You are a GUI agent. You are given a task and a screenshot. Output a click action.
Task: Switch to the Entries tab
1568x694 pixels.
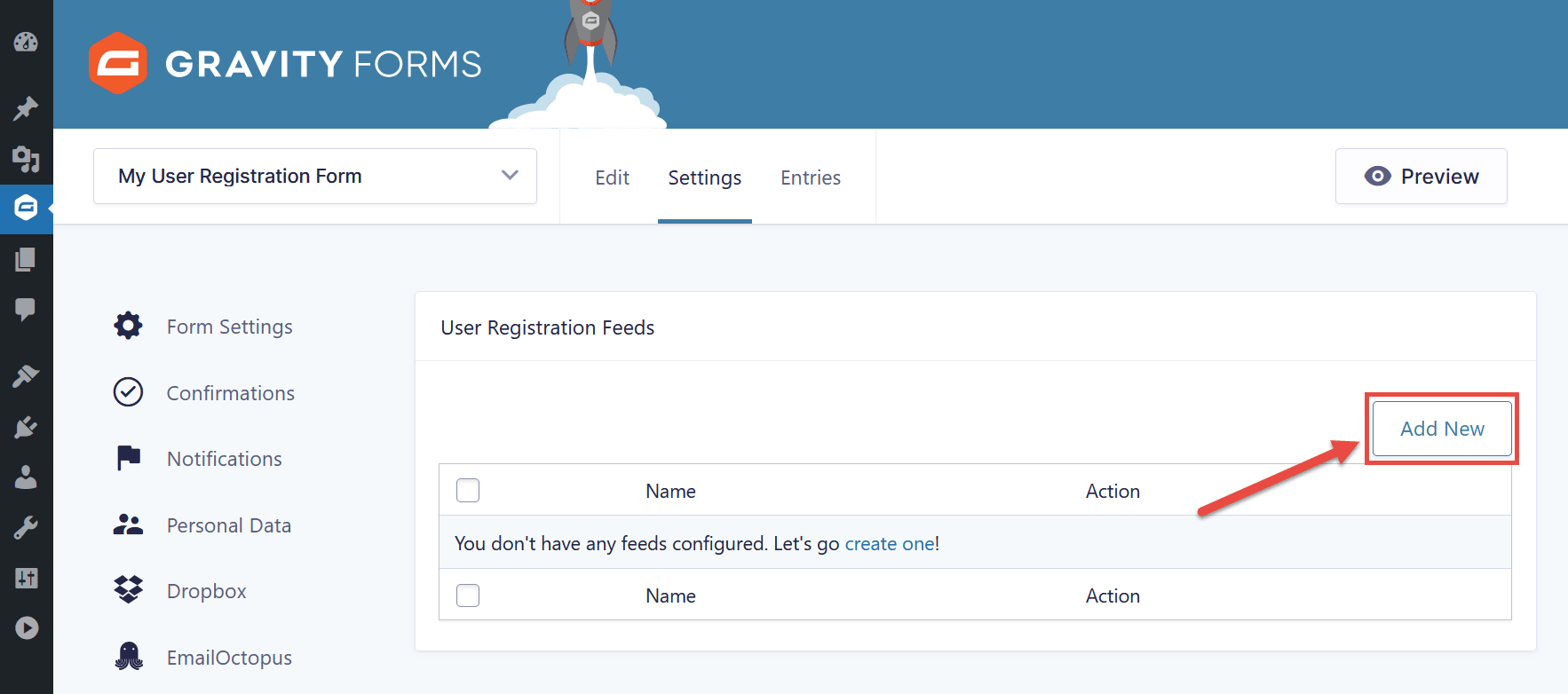click(x=811, y=177)
